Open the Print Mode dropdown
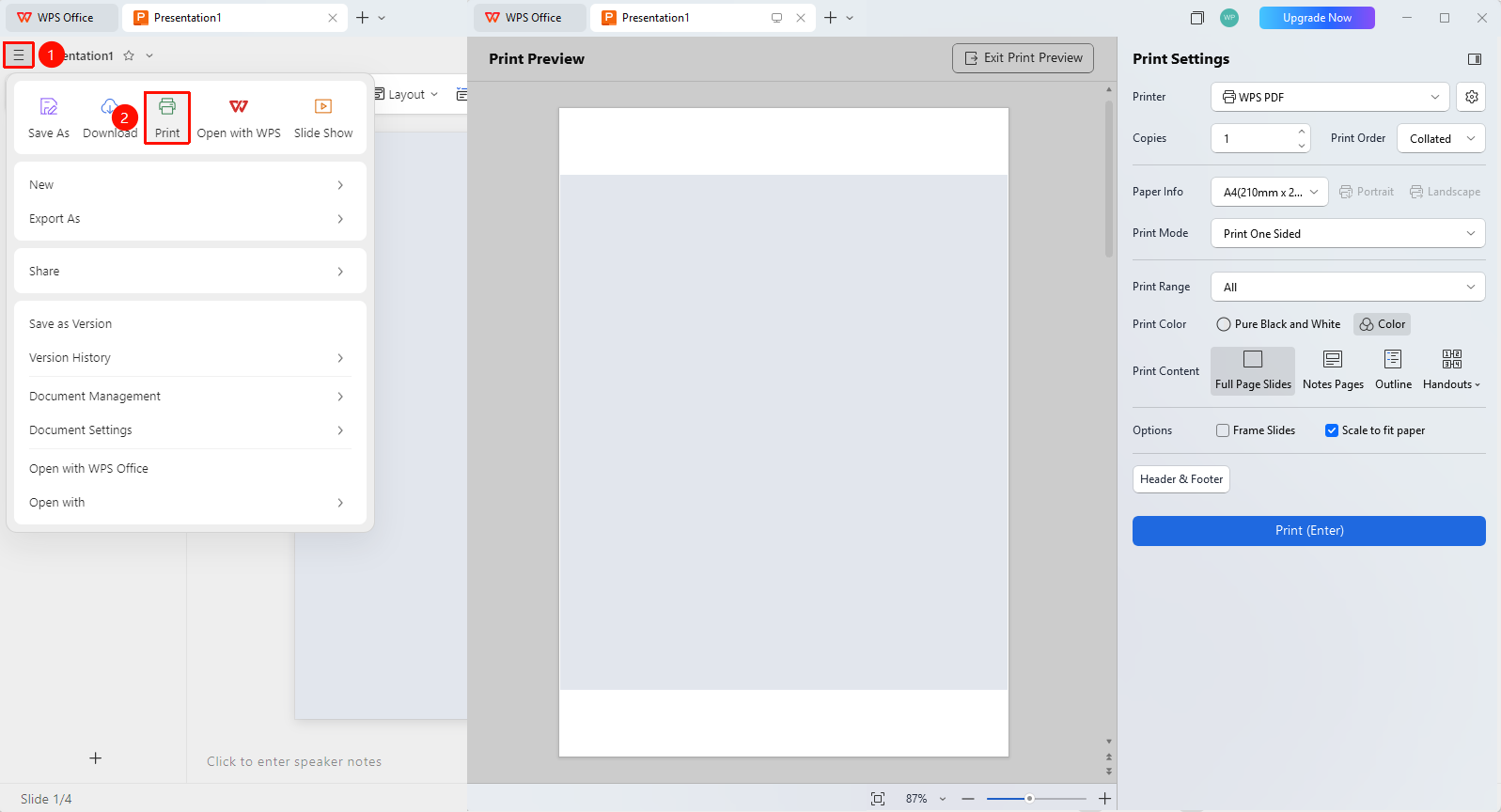The width and height of the screenshot is (1501, 812). coord(1348,233)
